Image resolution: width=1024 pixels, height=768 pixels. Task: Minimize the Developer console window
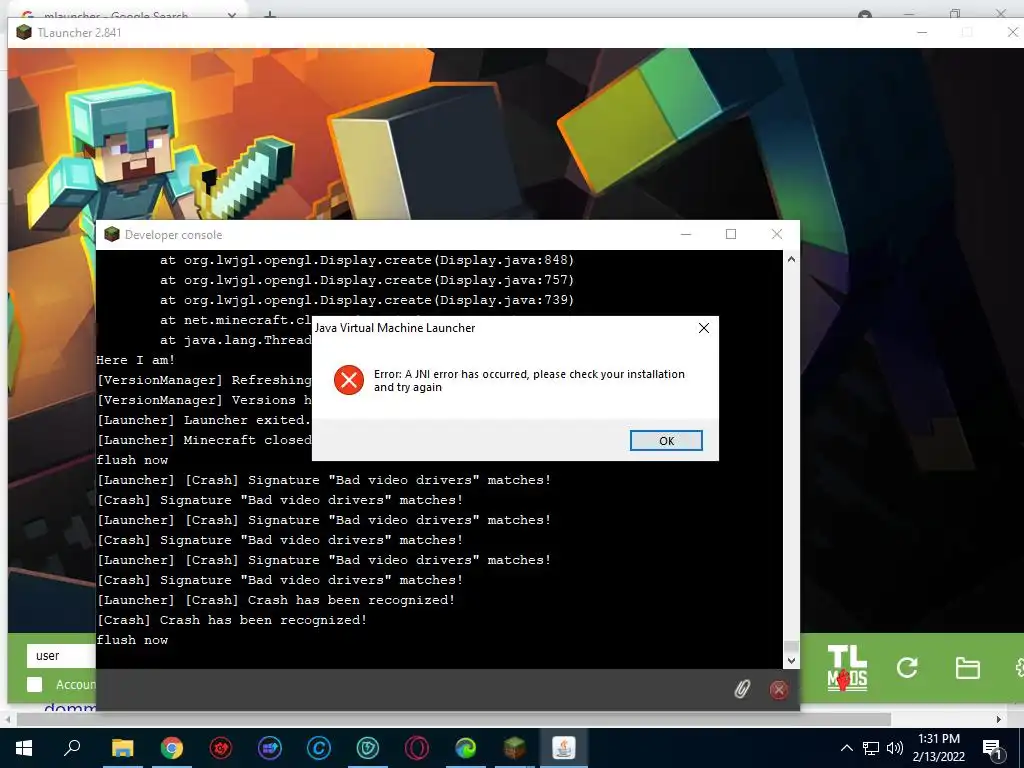click(686, 234)
